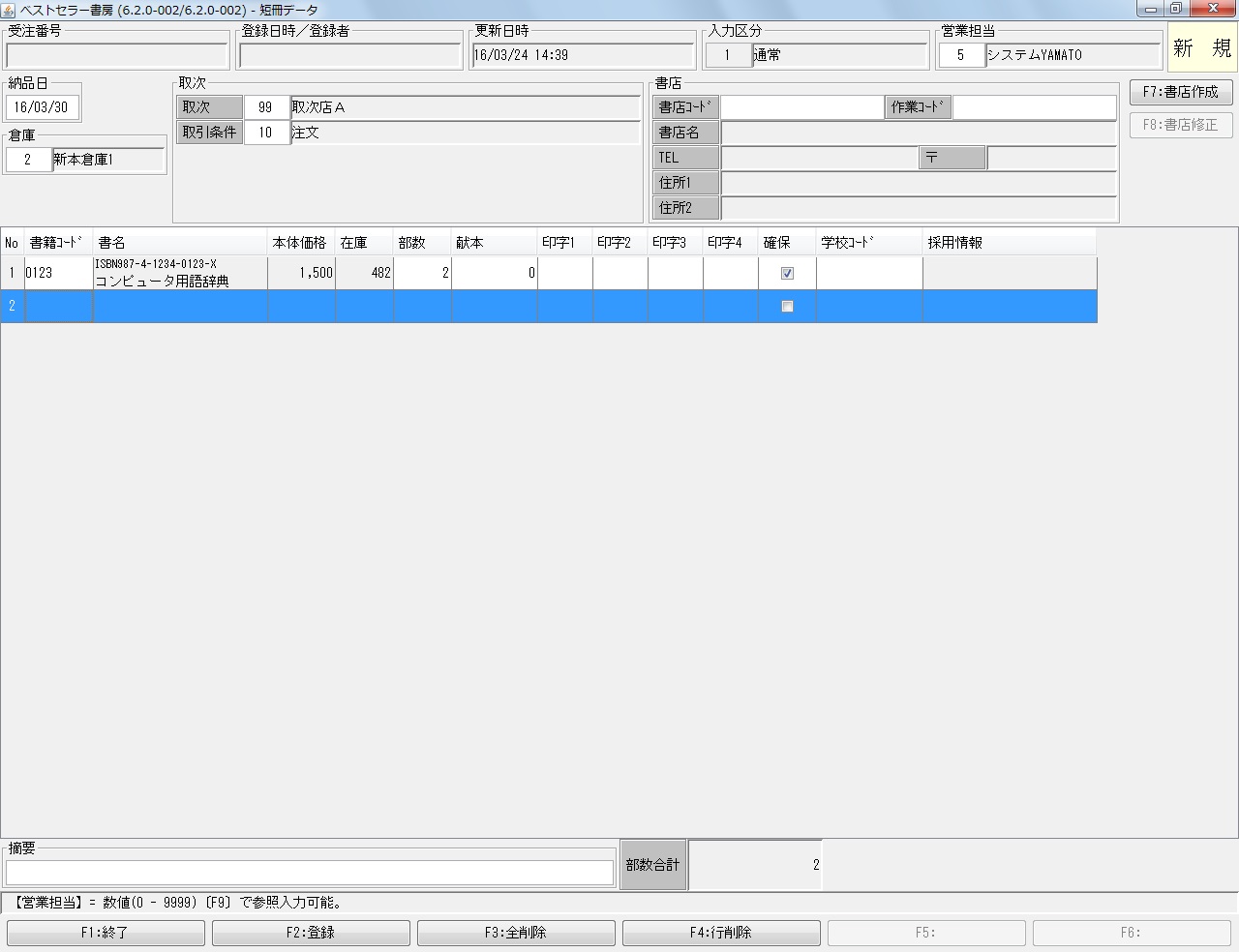Click the 書店コード input field
Image resolution: width=1239 pixels, height=952 pixels.
801,107
